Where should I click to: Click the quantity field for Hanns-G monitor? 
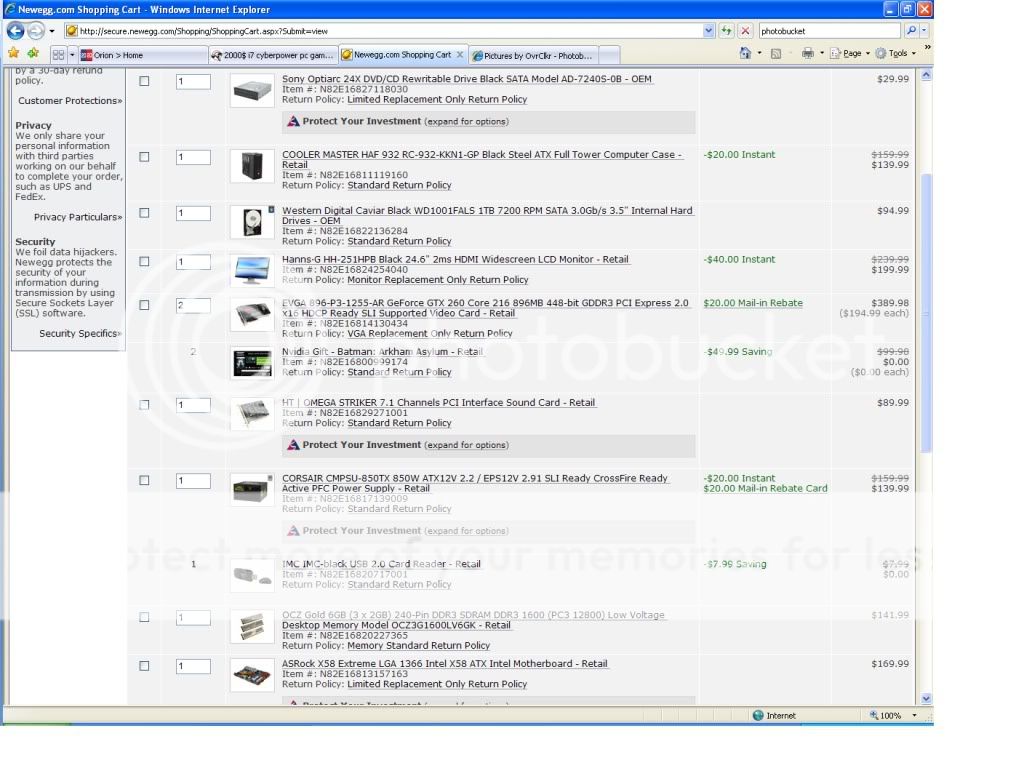[193, 262]
